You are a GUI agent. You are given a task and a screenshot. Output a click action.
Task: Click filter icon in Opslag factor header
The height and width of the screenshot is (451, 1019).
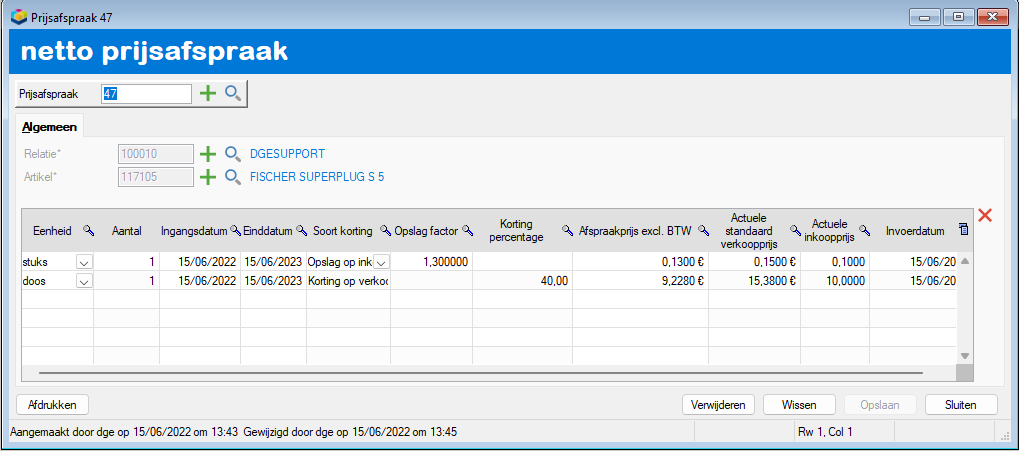coord(467,230)
